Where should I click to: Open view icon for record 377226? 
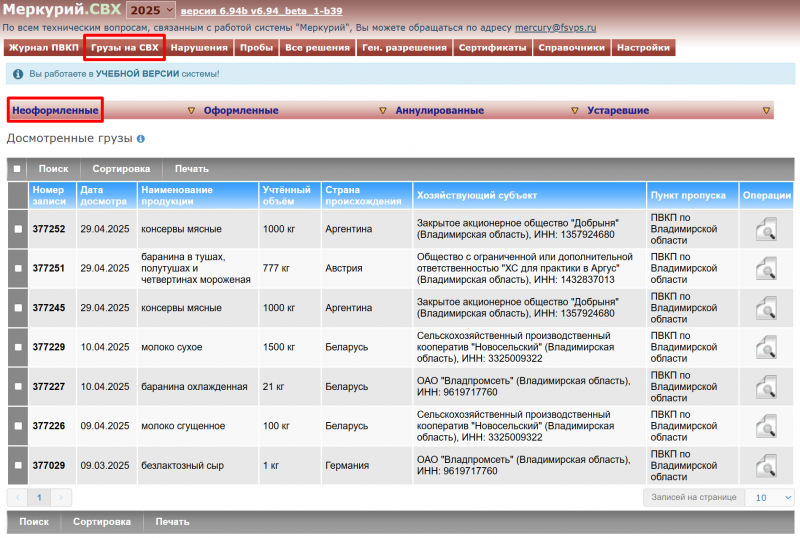766,426
